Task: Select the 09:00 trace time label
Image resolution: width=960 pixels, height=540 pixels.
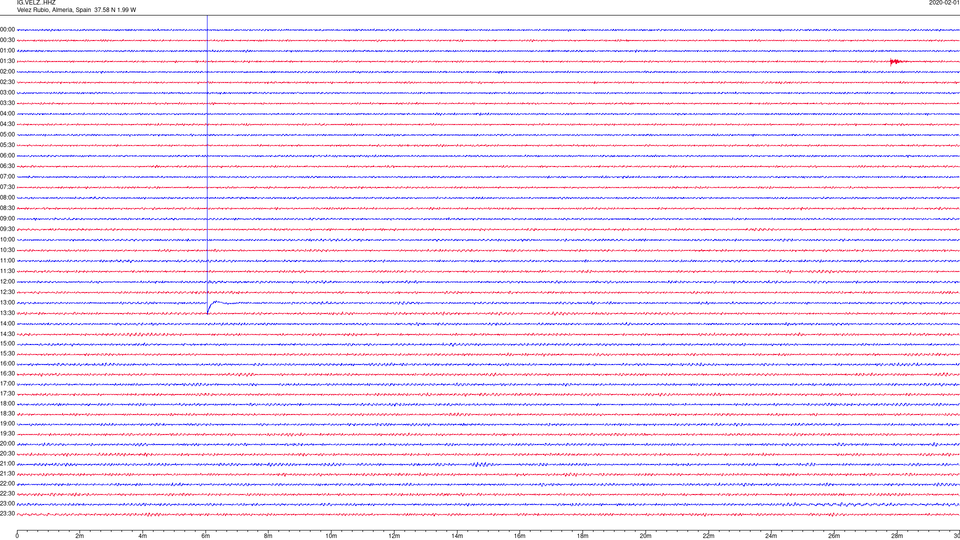Action: coord(7,219)
